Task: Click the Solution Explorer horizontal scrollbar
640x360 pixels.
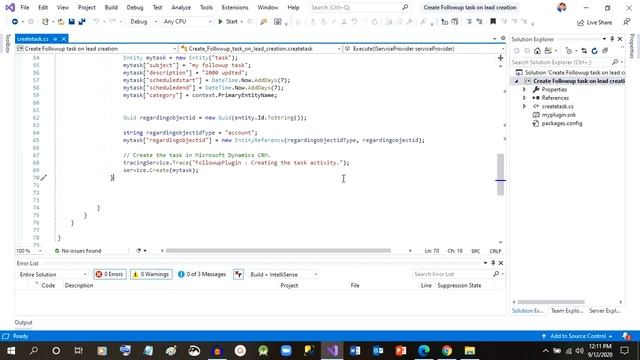Action: click(551, 302)
